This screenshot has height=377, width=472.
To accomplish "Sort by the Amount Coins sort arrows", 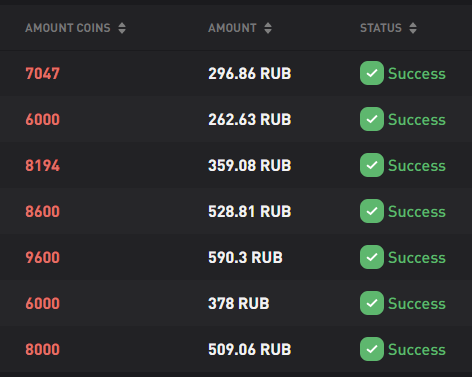I will (x=122, y=28).
